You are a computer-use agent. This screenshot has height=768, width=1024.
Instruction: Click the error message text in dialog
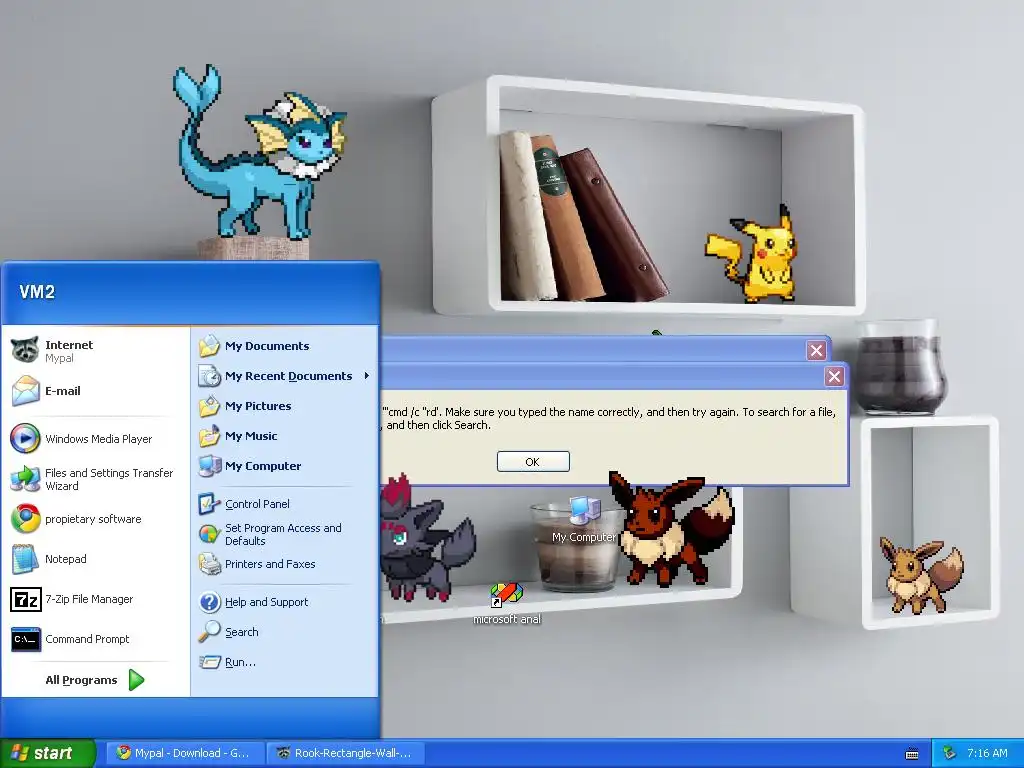tap(609, 419)
